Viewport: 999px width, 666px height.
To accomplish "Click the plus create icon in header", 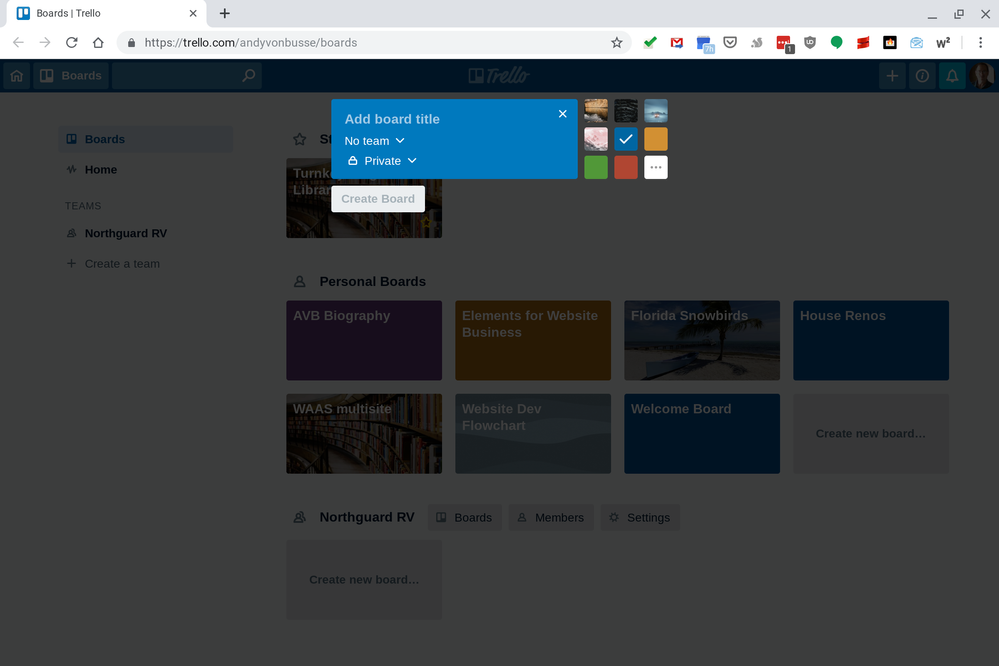I will click(x=892, y=76).
